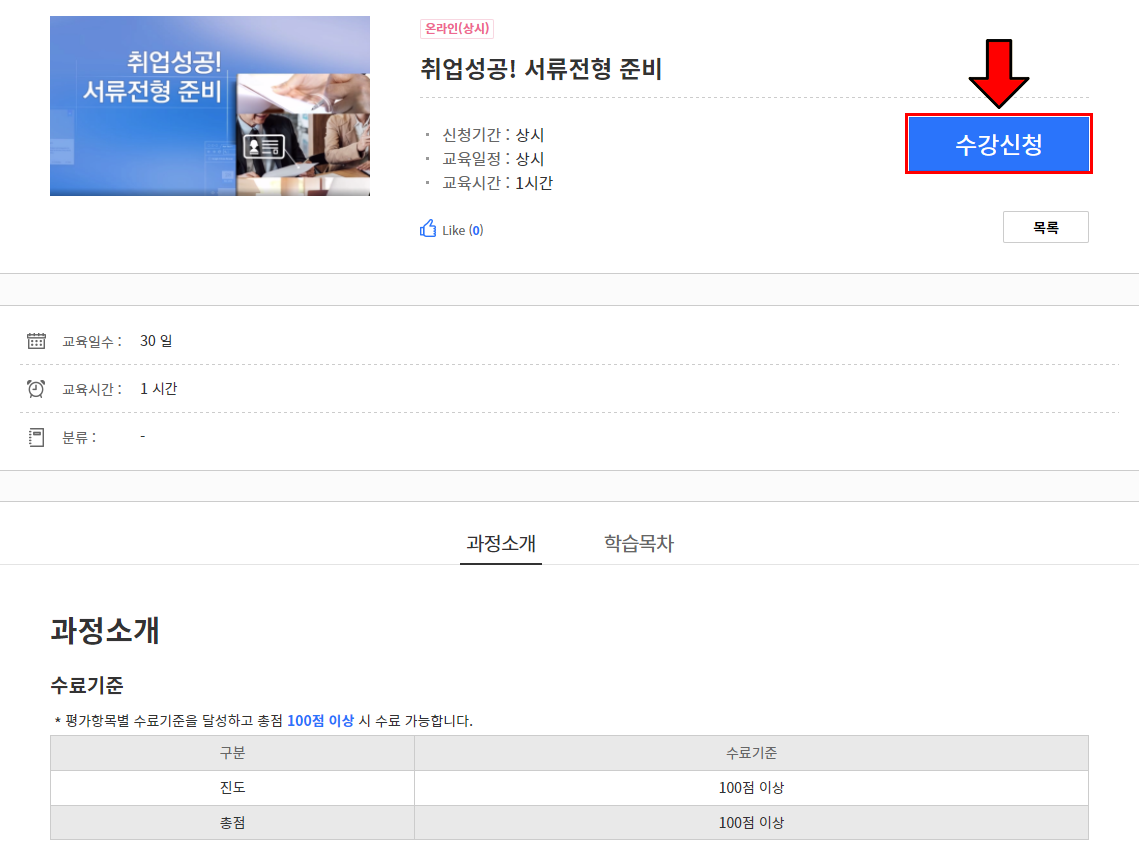1139x851 pixels.
Task: Click the 30 일 value
Action: 156,341
